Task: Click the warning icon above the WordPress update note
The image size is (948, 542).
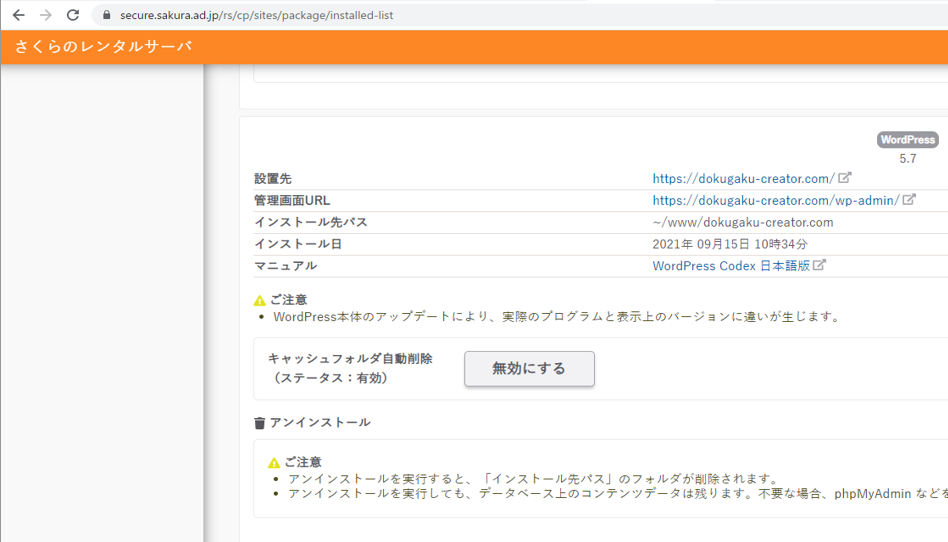Action: (x=260, y=301)
